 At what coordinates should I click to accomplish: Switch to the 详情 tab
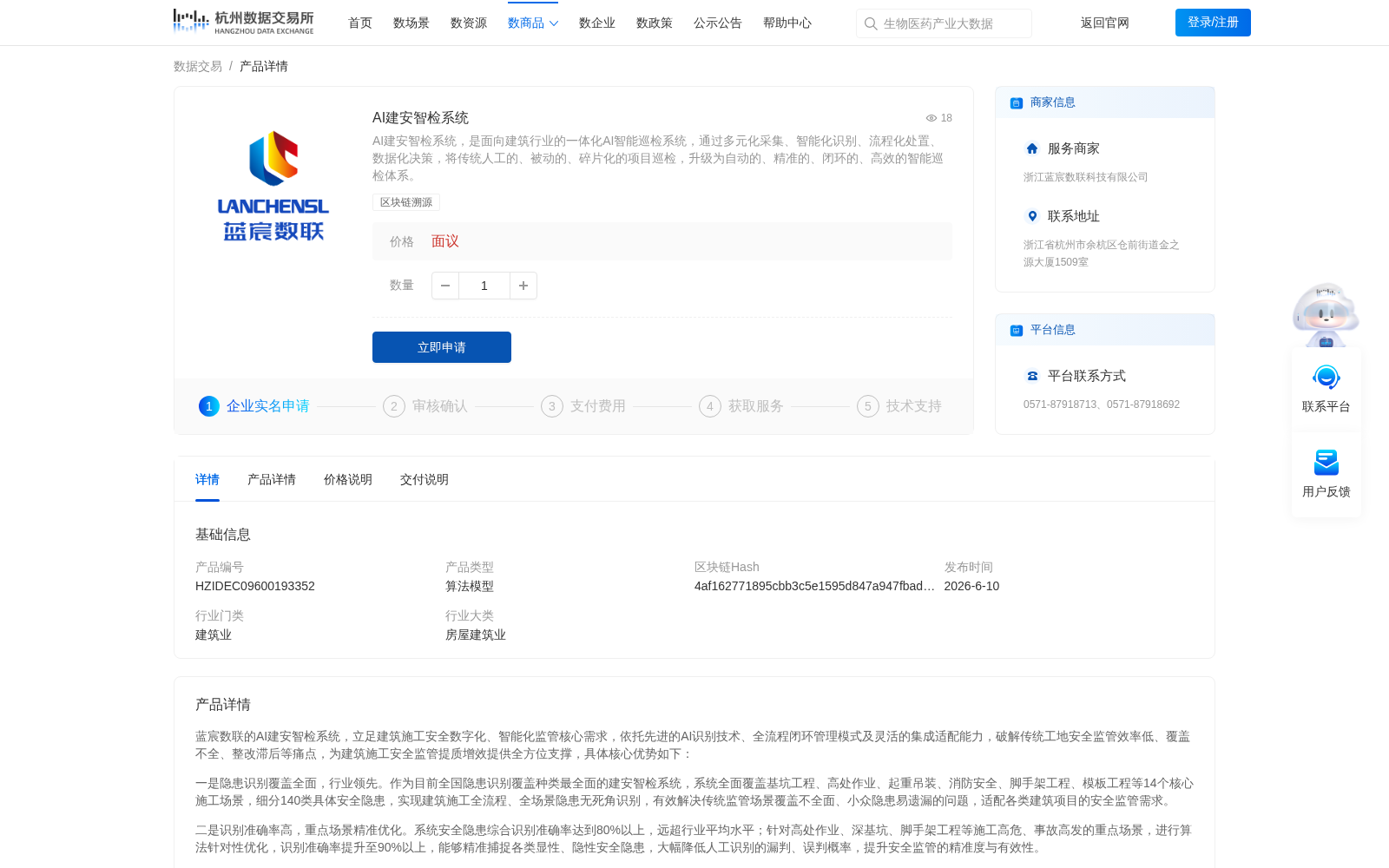(207, 480)
